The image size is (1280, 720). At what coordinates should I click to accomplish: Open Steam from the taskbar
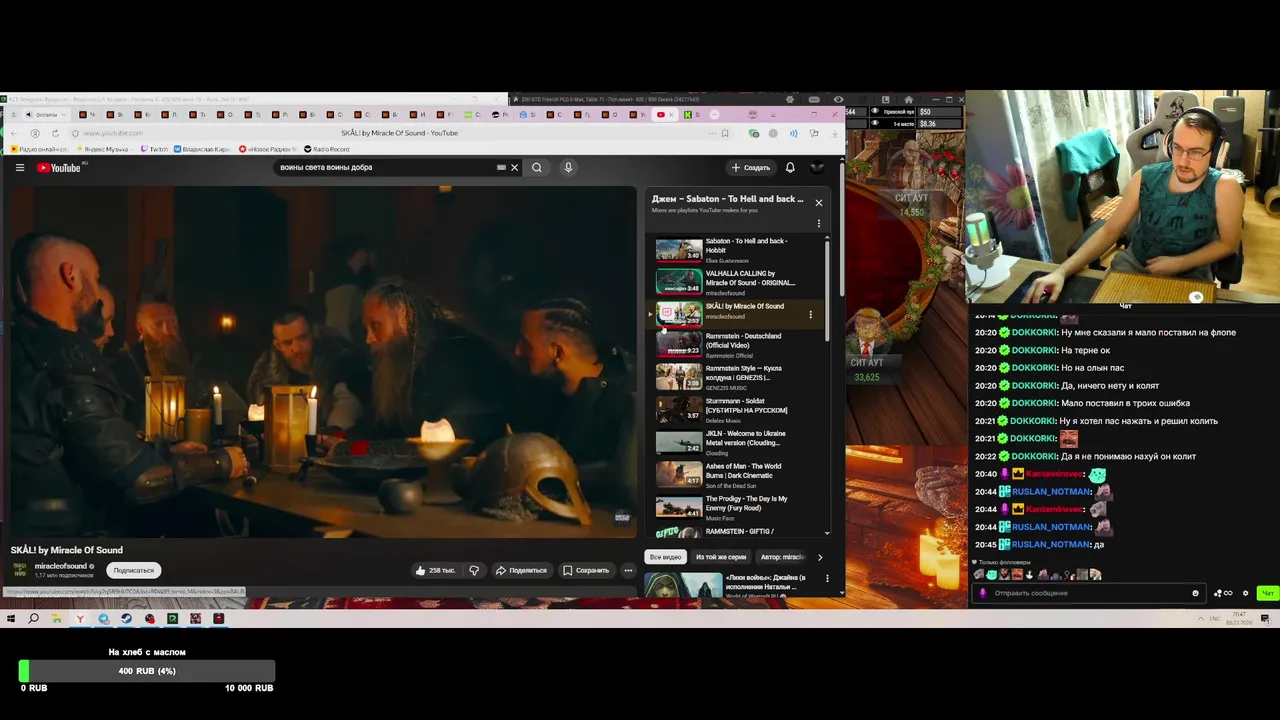127,619
